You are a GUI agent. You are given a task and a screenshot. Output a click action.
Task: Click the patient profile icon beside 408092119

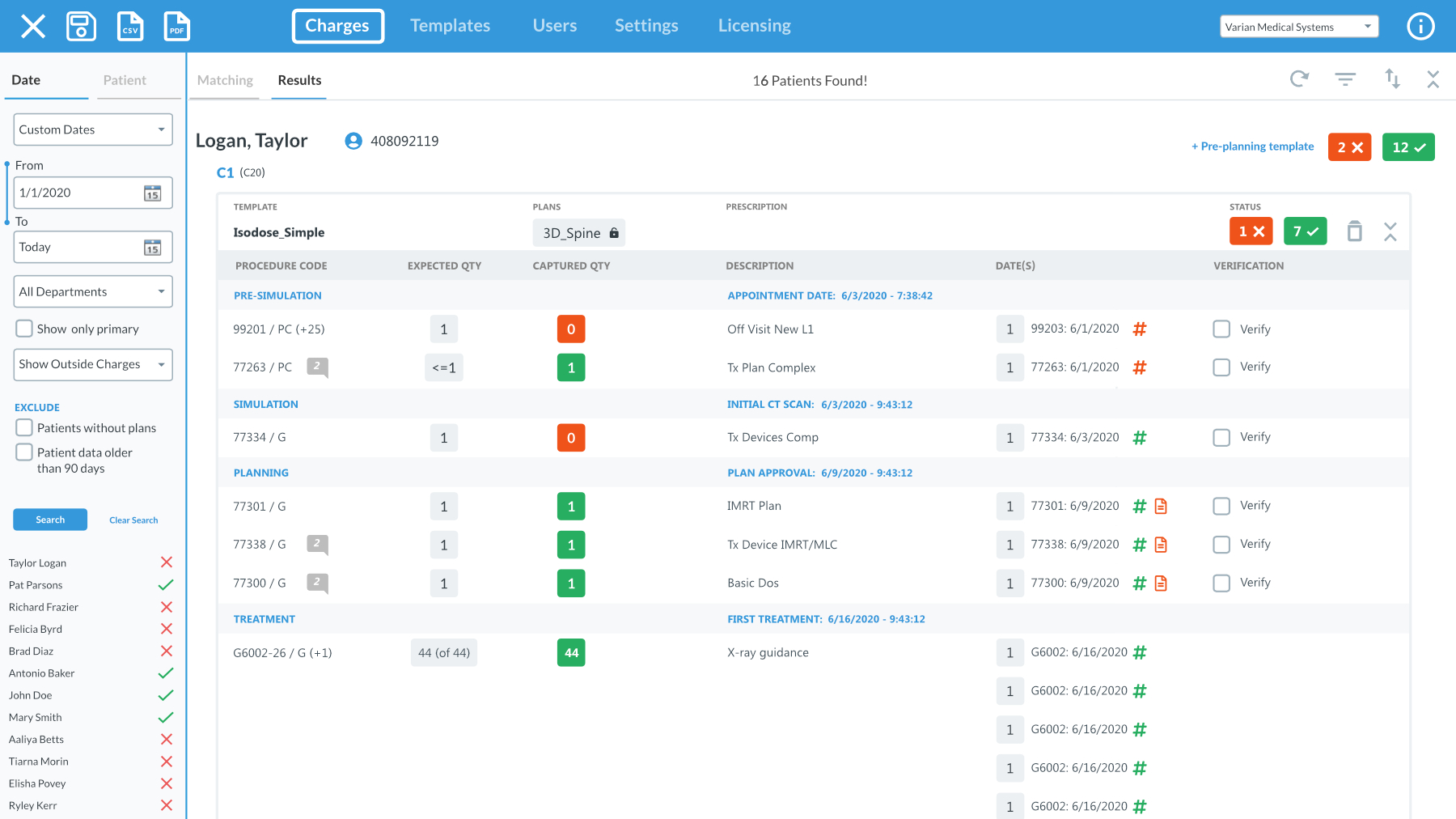[x=353, y=141]
